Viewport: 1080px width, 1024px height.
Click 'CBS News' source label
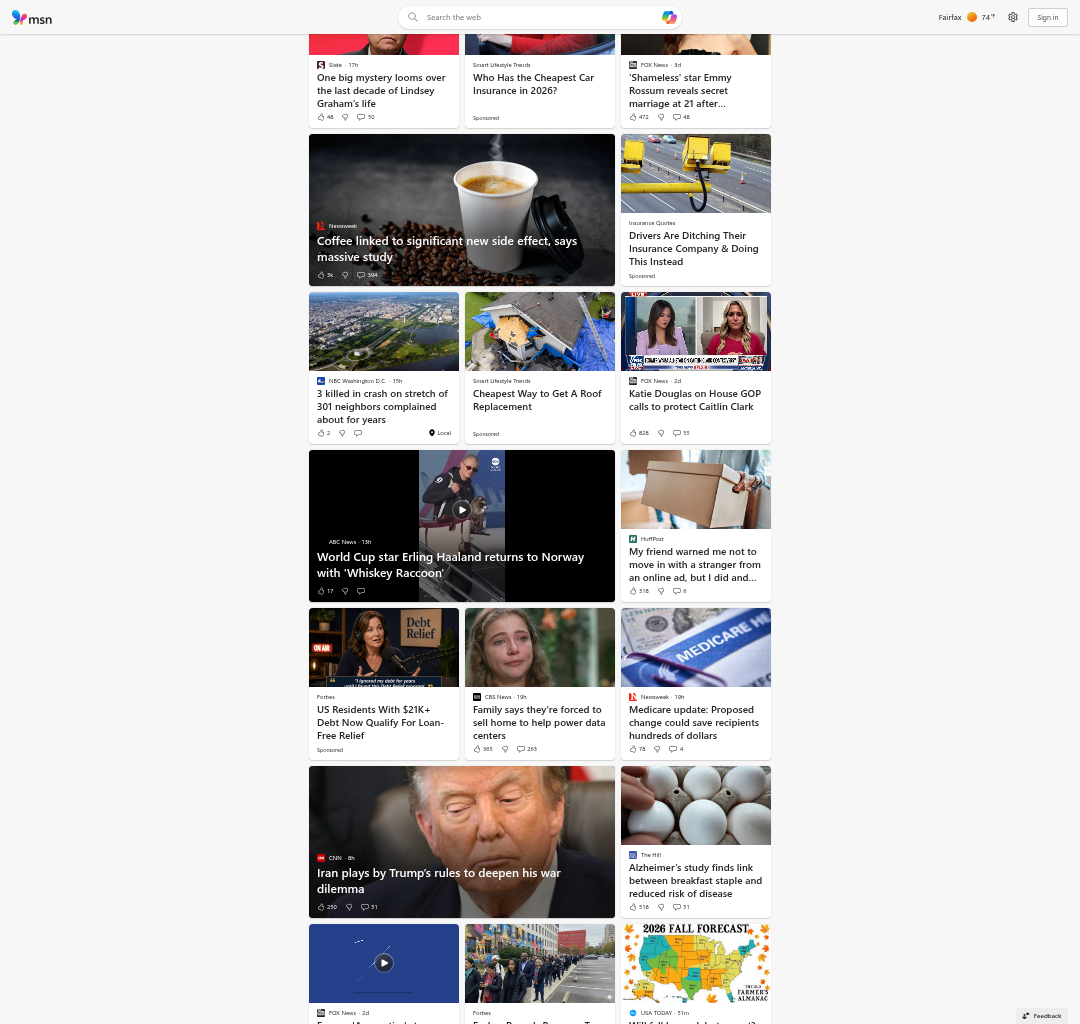497,697
